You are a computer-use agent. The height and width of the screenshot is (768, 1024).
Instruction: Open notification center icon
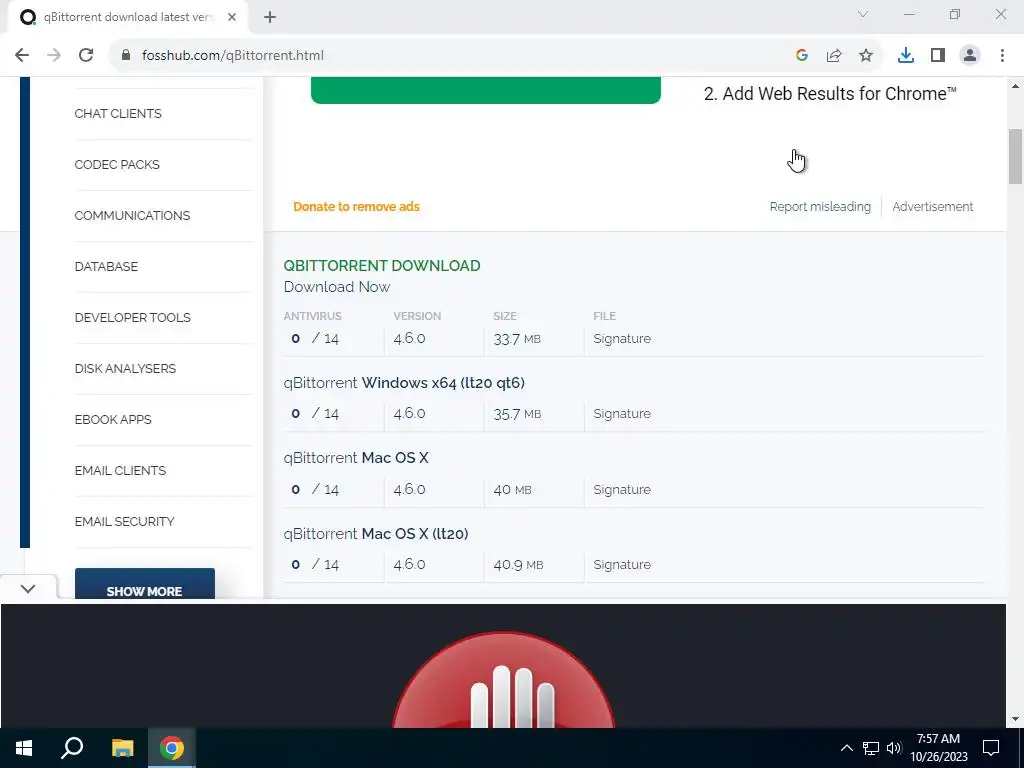991,748
